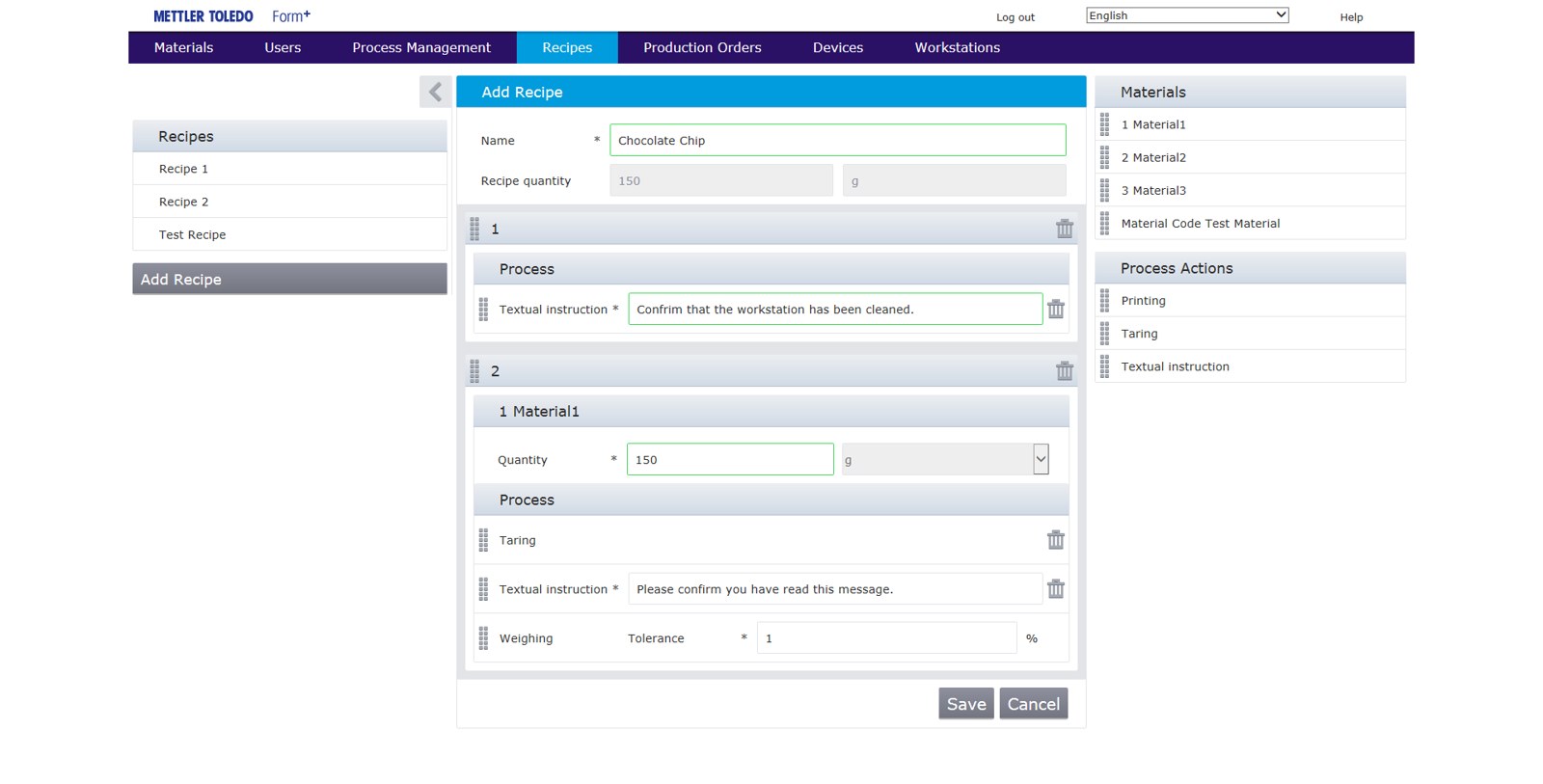Screen dimensions: 1543x784
Task: Click the recipe Name field
Action: (x=837, y=140)
